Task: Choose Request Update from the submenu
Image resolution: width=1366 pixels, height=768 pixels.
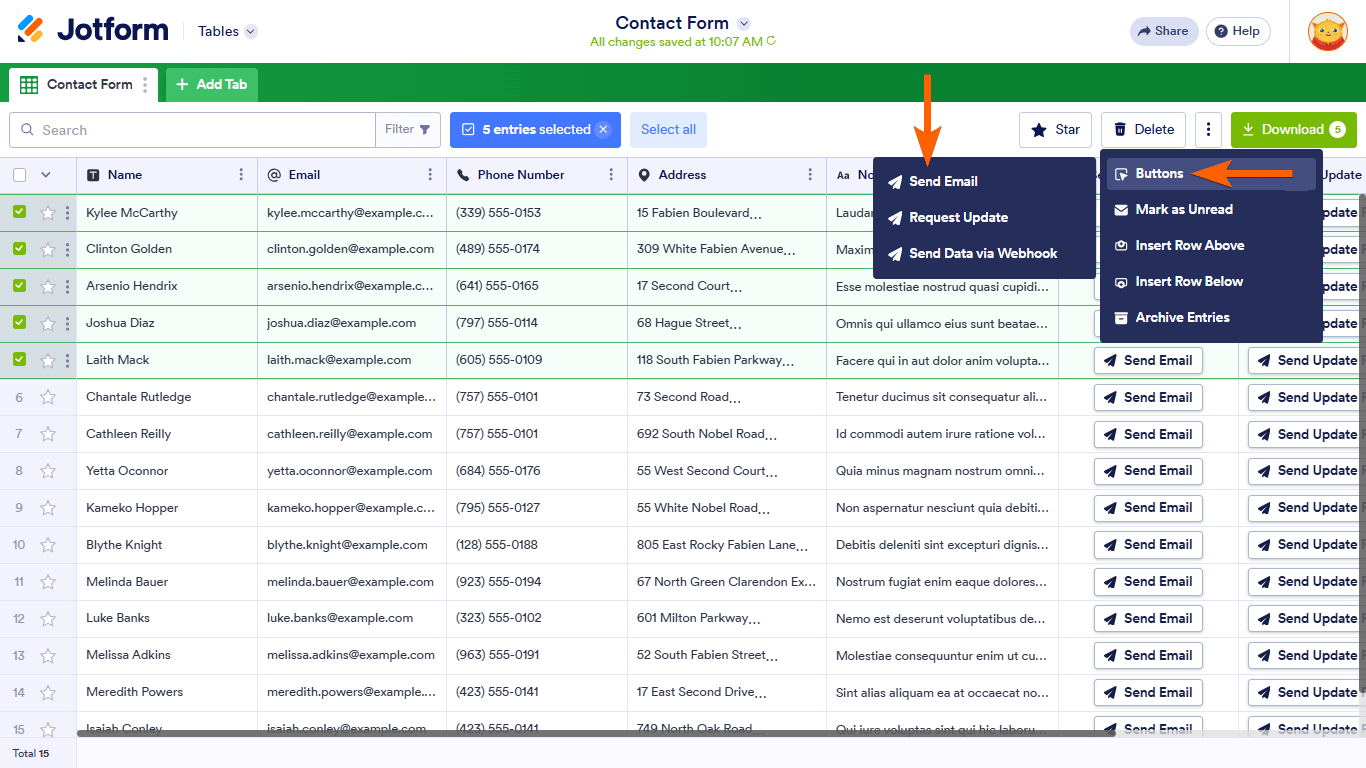Action: click(984, 217)
